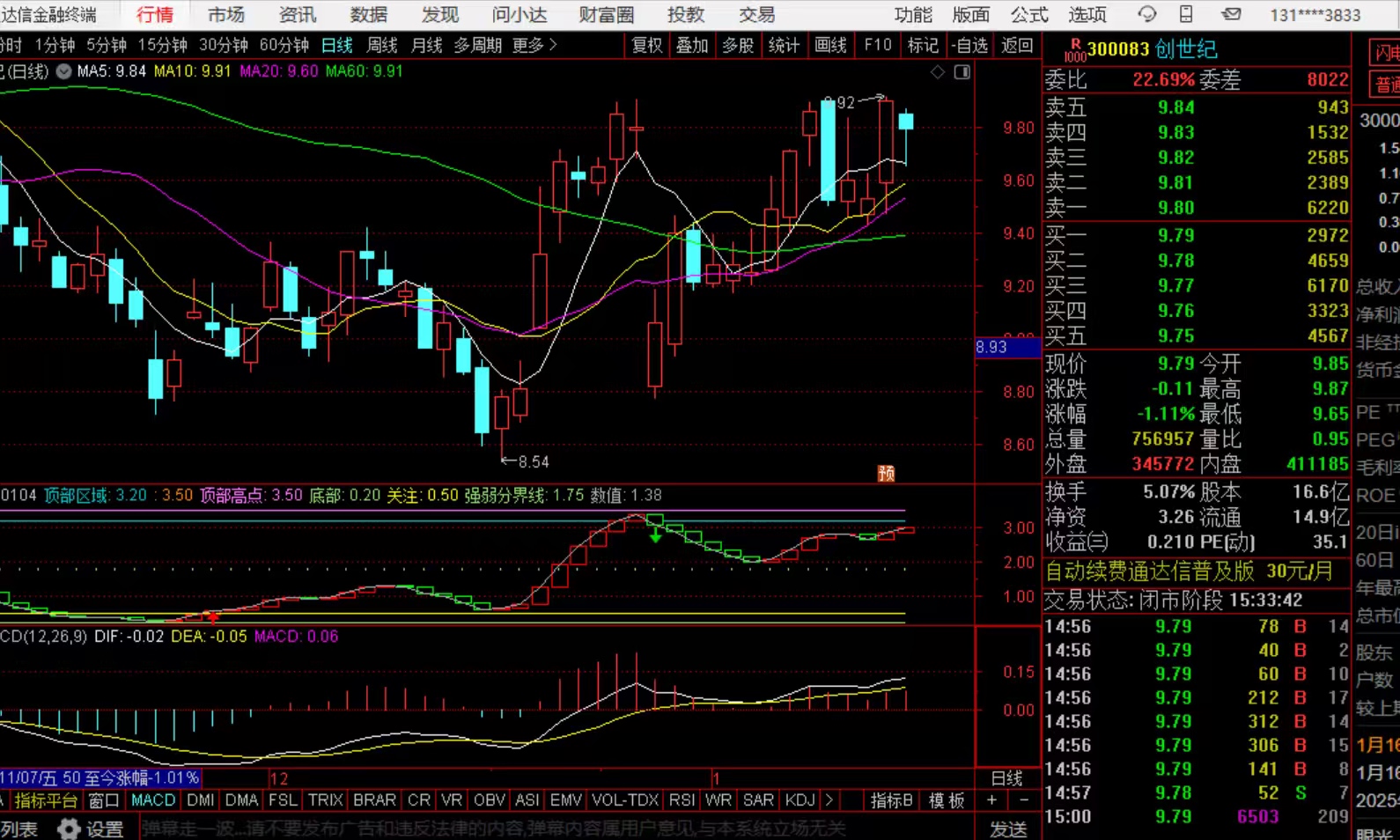Viewport: 1400px width, 840px height.
Task: Open the 行情 tab
Action: click(x=155, y=14)
